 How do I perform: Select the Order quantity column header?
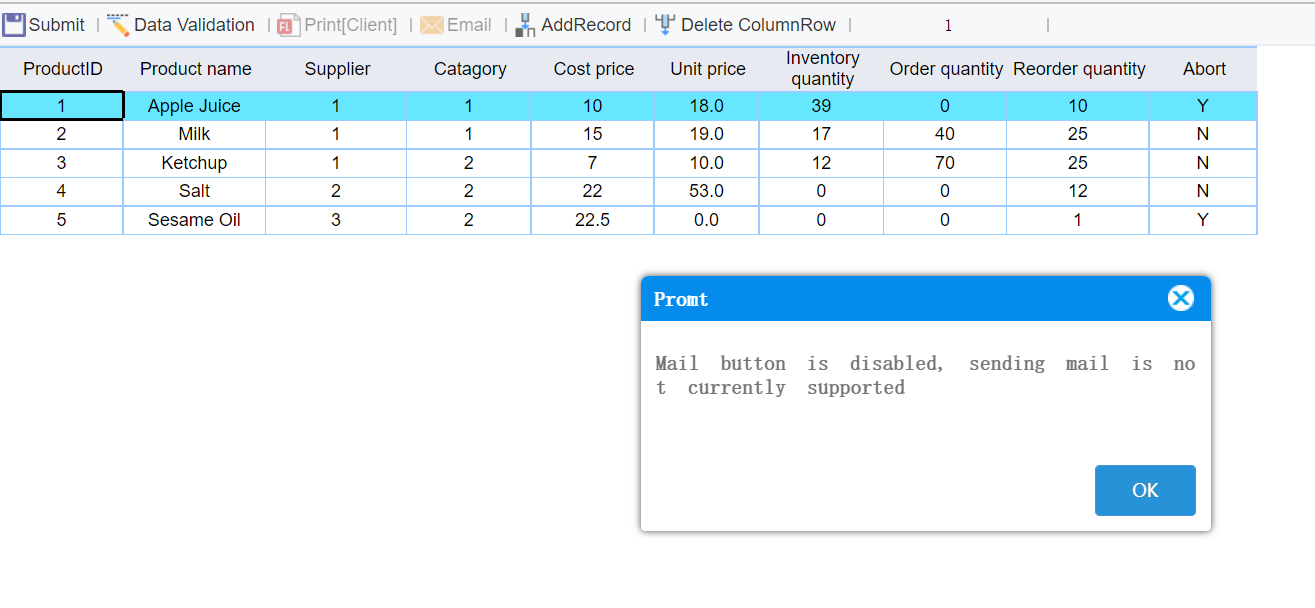click(x=945, y=69)
